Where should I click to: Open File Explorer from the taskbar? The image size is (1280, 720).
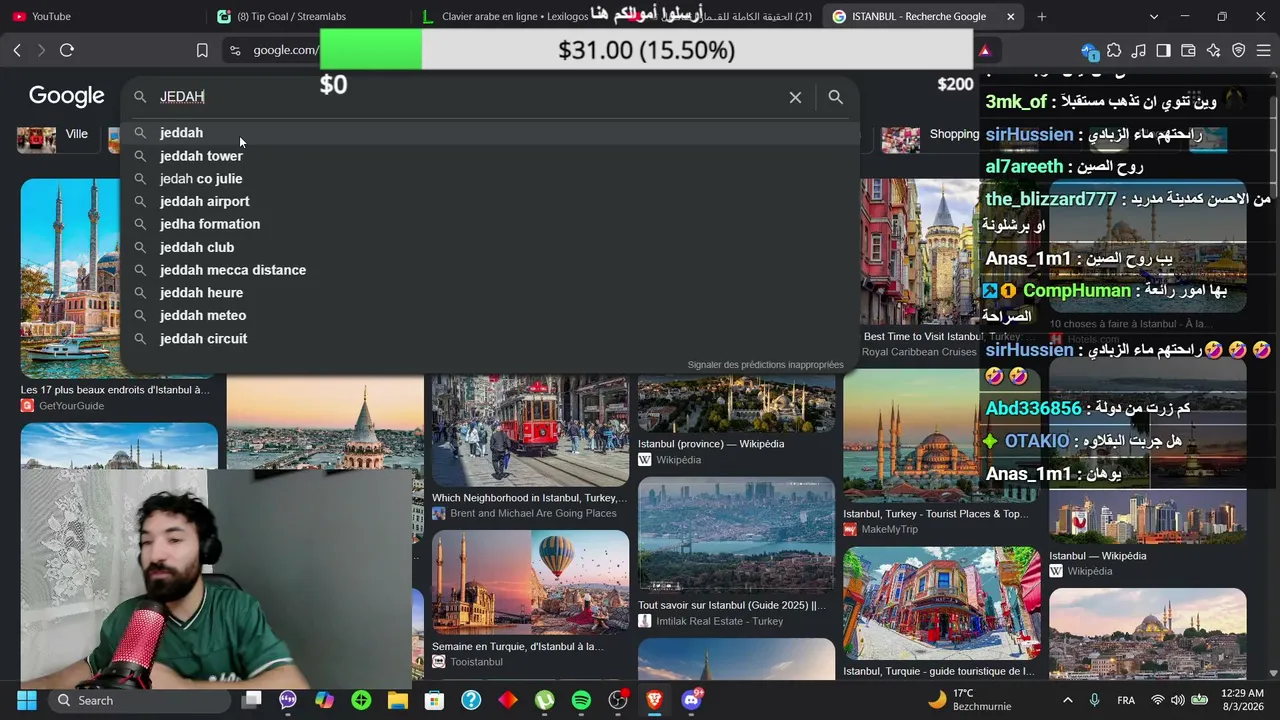398,700
